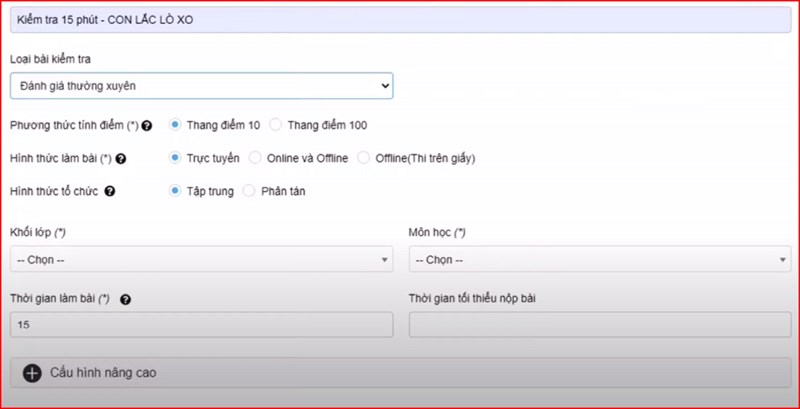Open the Môn học dropdown
The image size is (800, 409).
[x=600, y=260]
